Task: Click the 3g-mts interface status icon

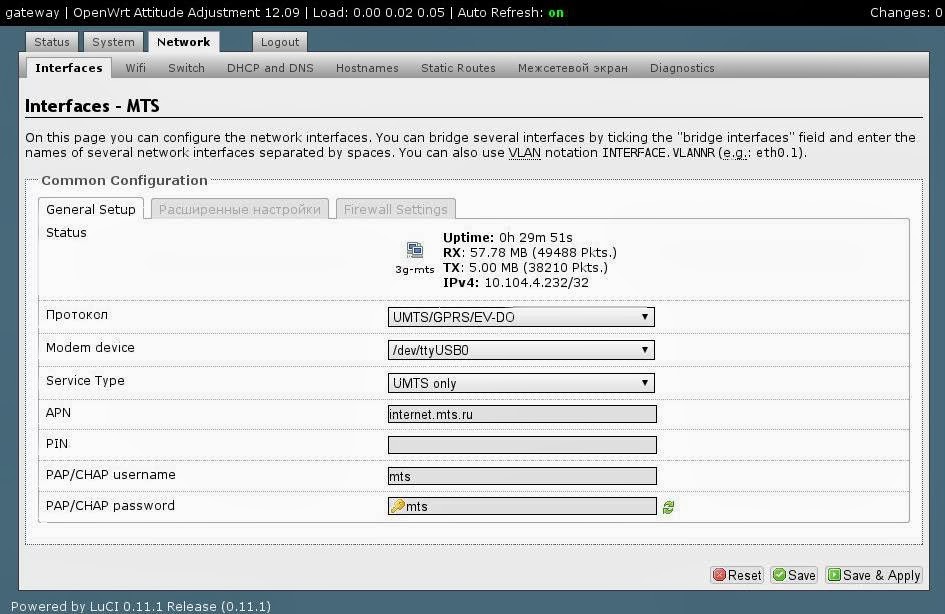Action: coord(415,249)
